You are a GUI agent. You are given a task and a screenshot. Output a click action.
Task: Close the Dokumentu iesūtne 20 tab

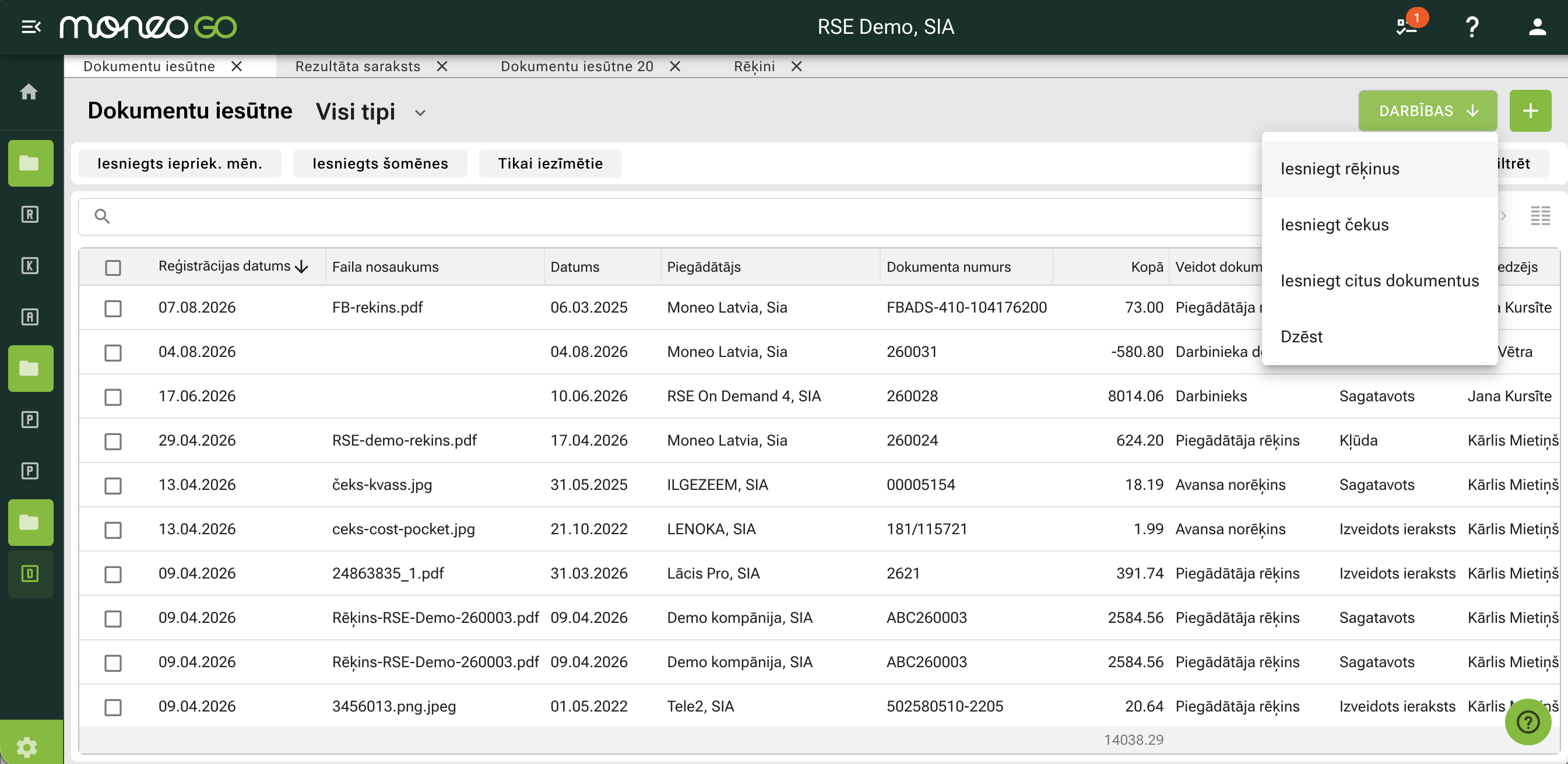point(675,66)
